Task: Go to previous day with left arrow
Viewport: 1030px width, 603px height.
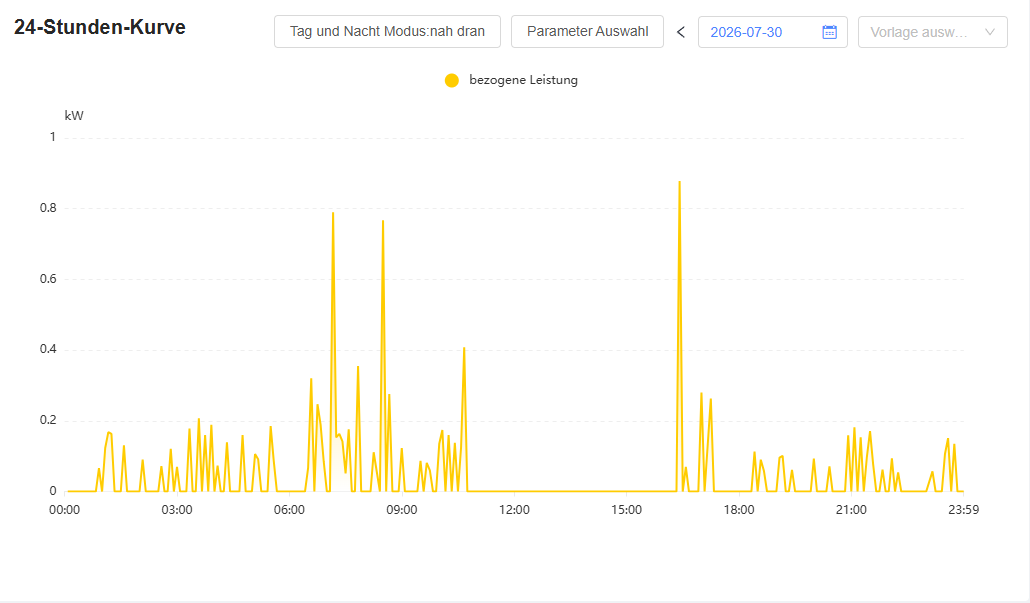Action: point(681,32)
